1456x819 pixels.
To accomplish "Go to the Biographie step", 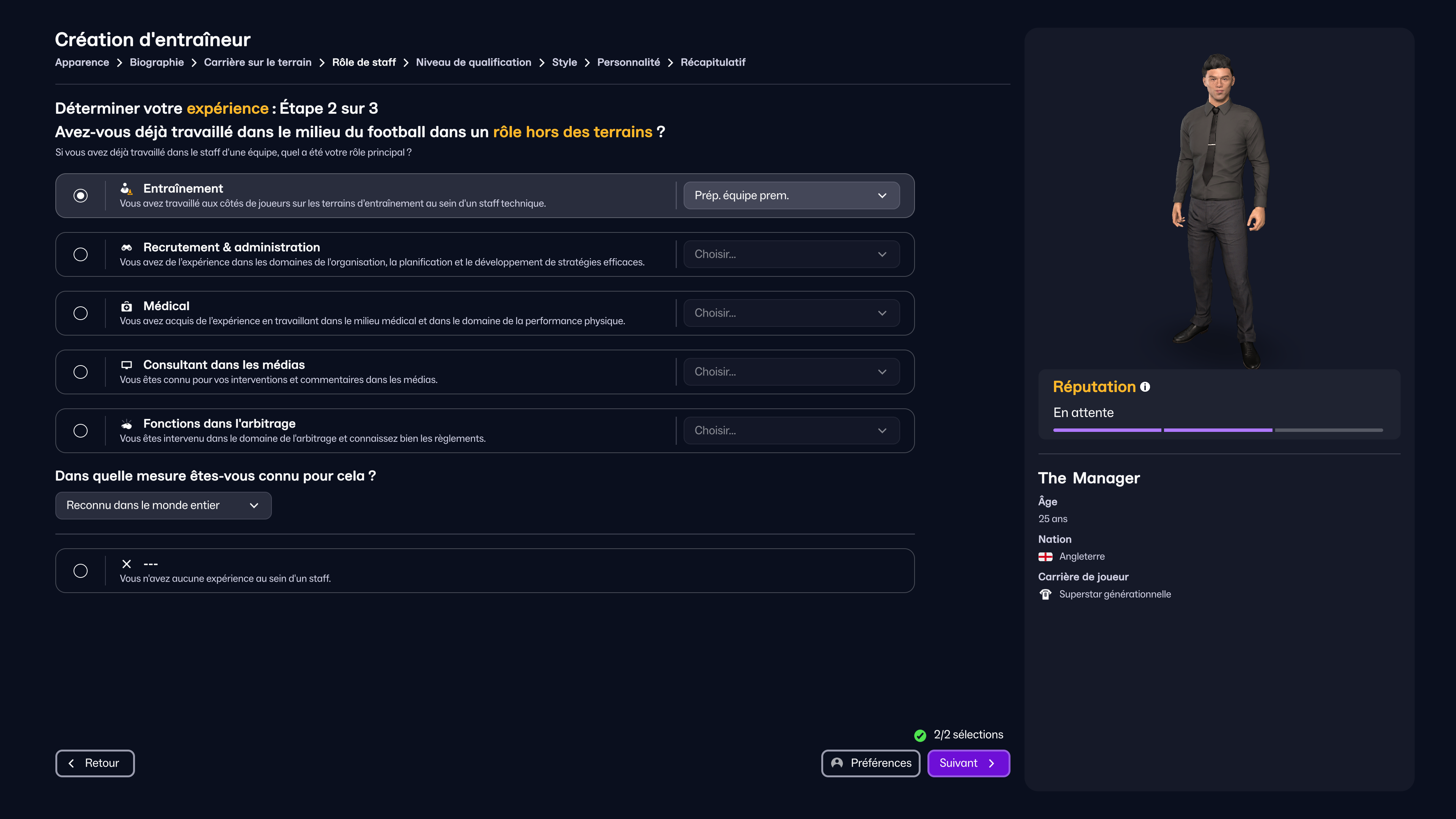I will pyautogui.click(x=157, y=62).
